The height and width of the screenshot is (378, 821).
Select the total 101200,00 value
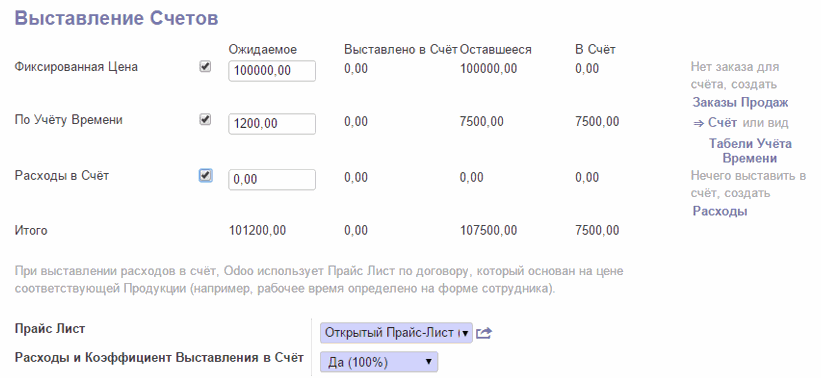(x=258, y=230)
